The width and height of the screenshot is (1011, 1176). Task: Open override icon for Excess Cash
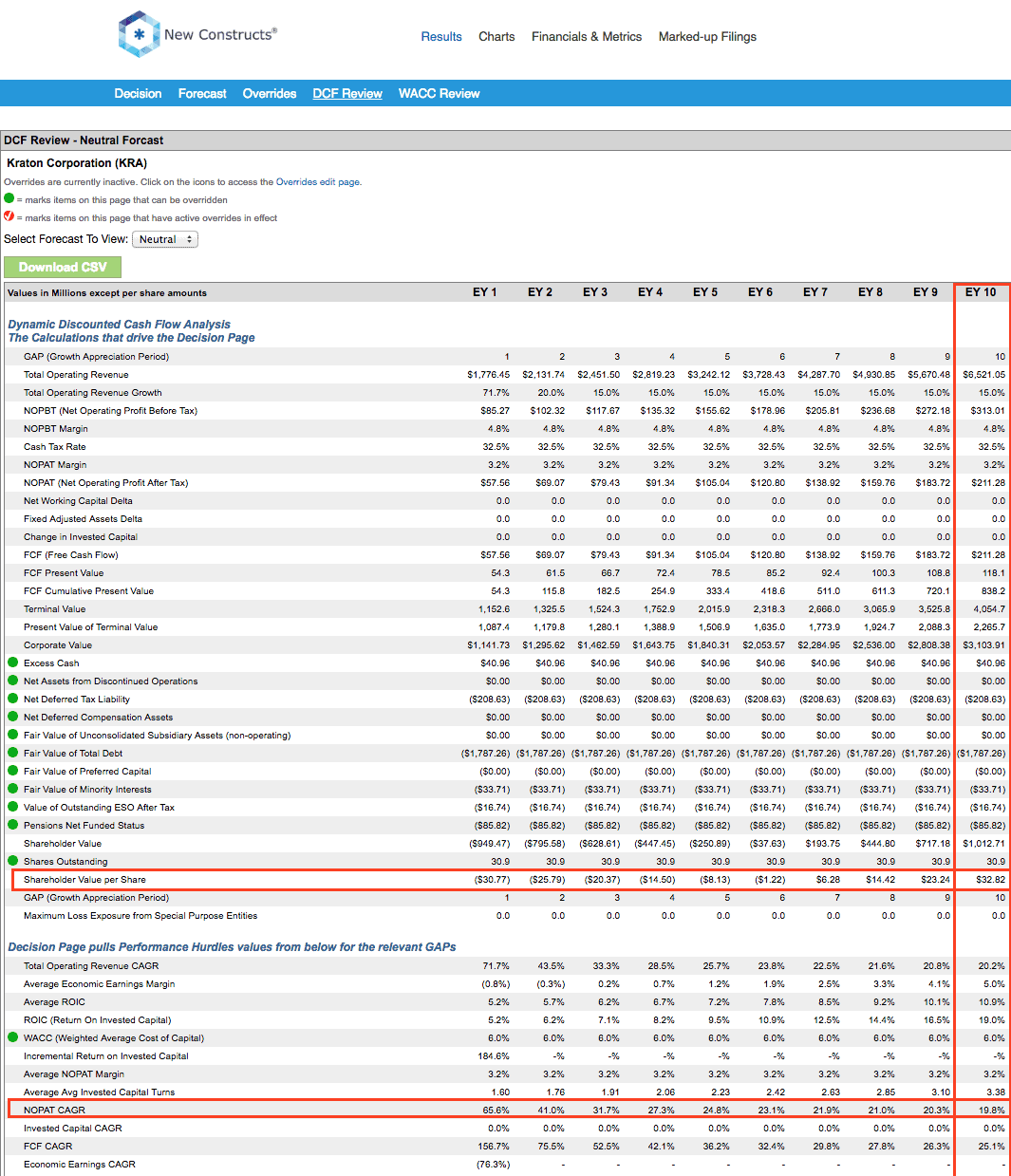[13, 663]
